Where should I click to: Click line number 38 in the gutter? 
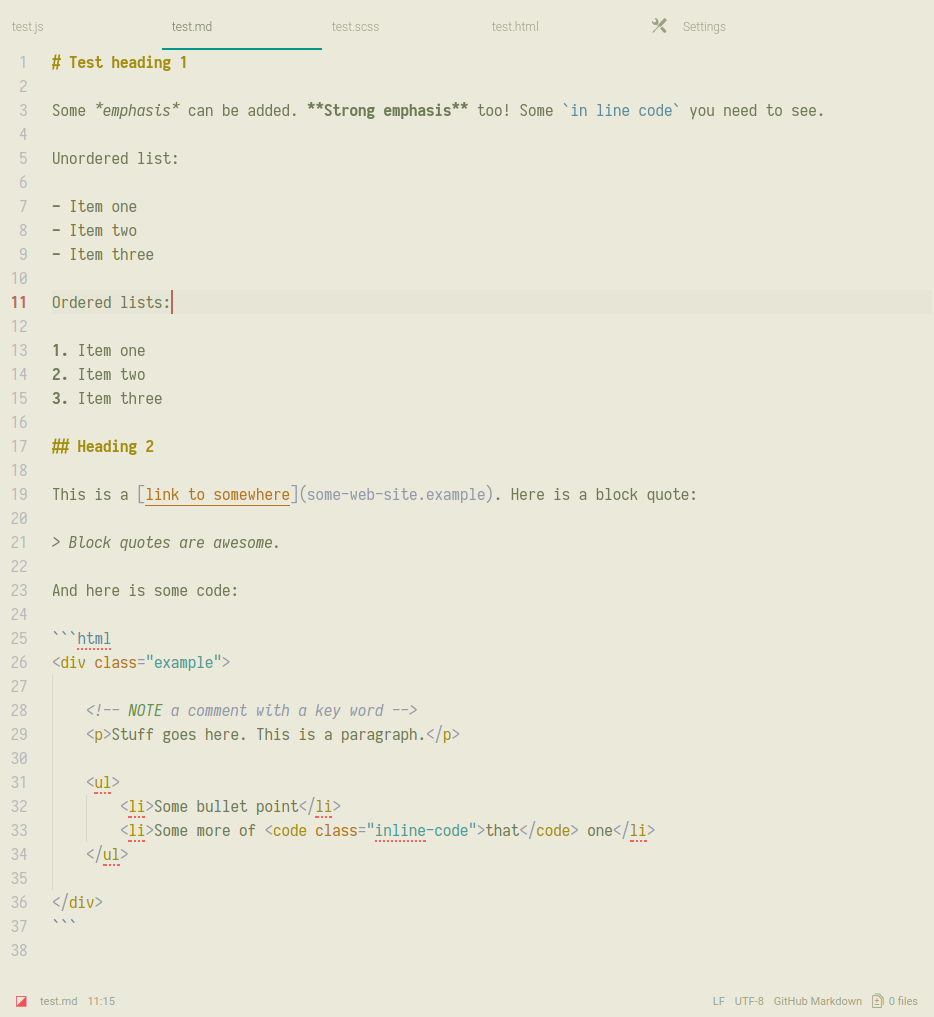coord(19,950)
